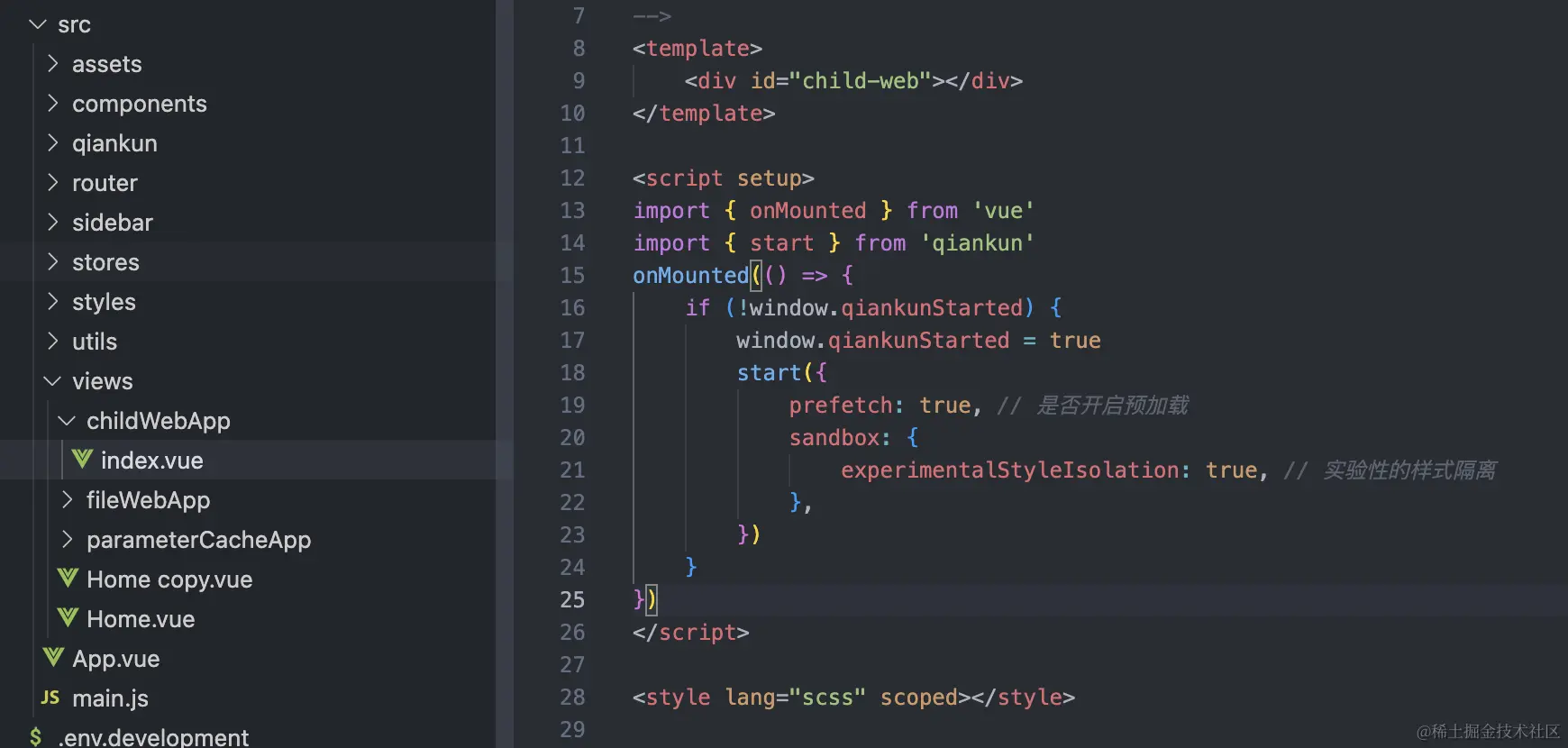Expand the assets folder chevron
1568x748 pixels.
(x=52, y=64)
